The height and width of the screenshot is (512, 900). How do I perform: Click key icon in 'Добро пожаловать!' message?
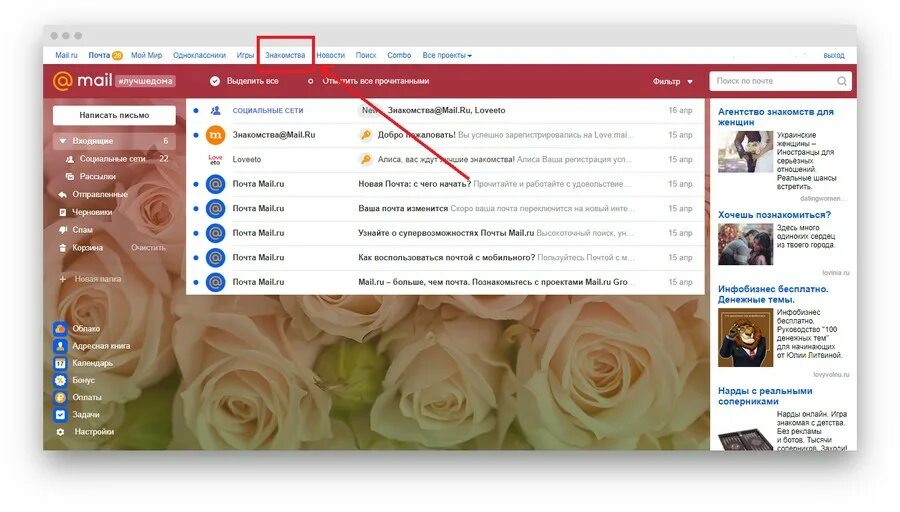(366, 135)
